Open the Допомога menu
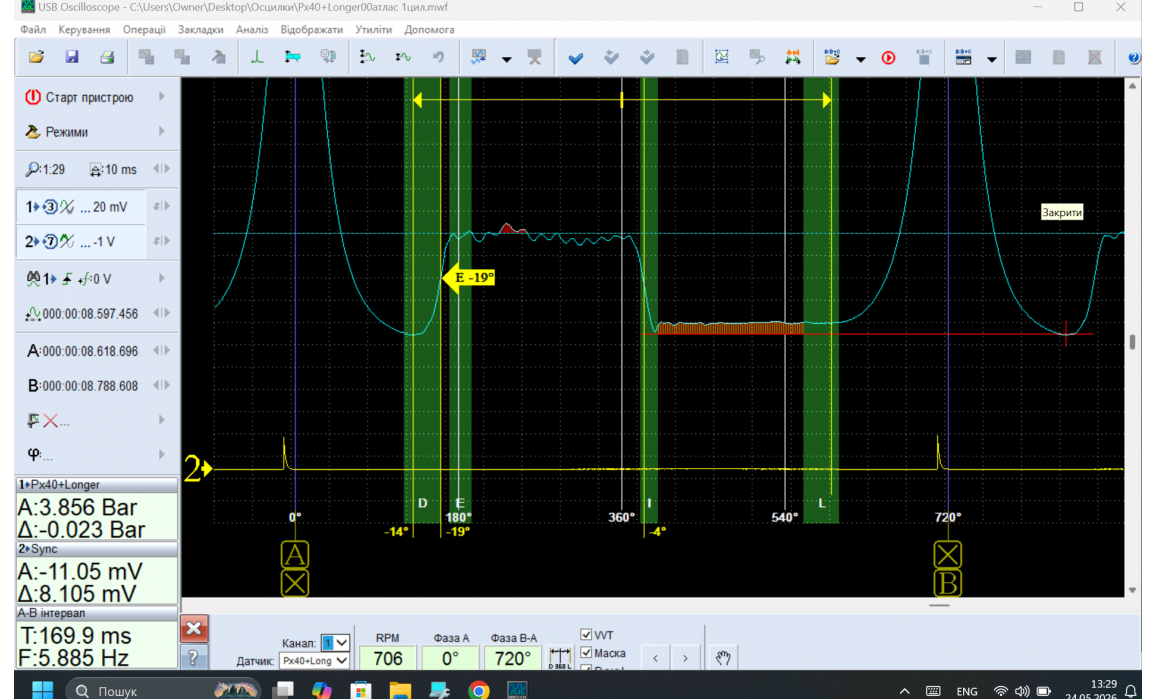This screenshot has width=1156, height=700. (429, 30)
